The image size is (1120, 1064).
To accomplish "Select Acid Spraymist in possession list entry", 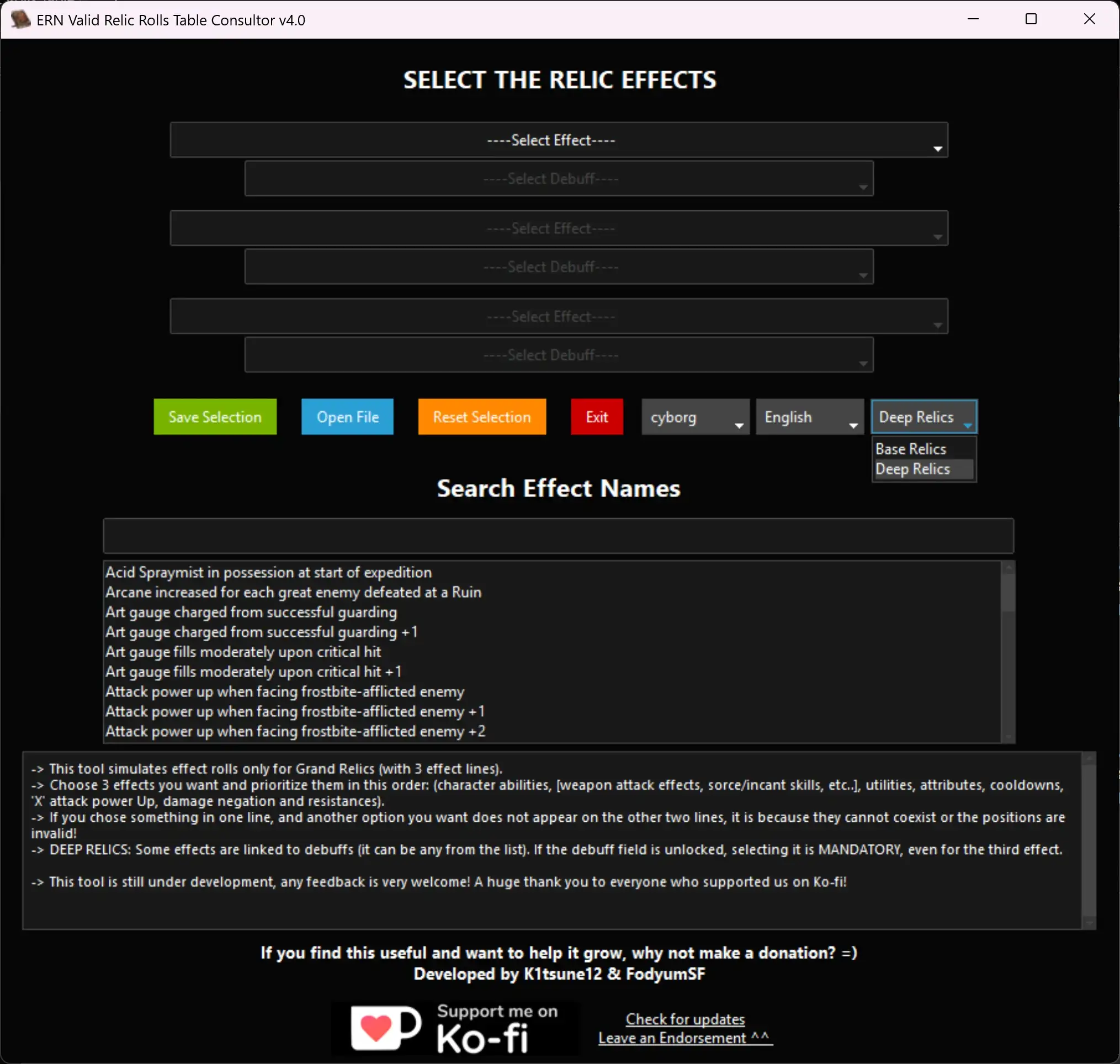I will pos(268,572).
